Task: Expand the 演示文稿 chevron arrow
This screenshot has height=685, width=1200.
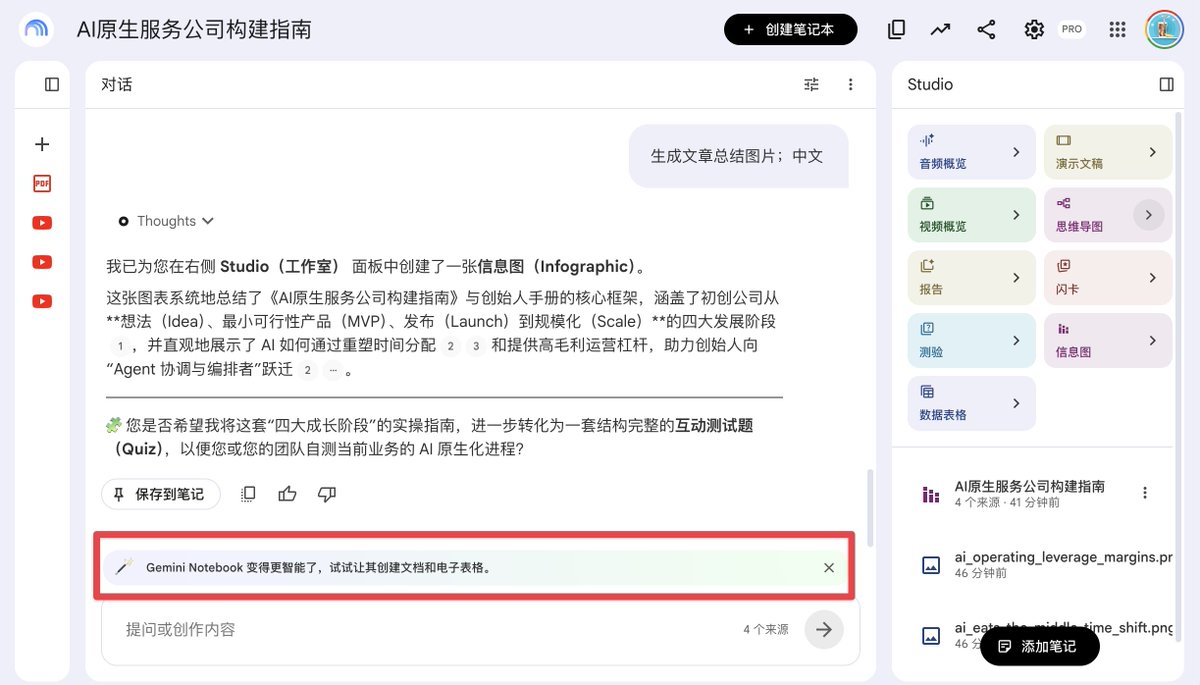Action: (x=1152, y=152)
